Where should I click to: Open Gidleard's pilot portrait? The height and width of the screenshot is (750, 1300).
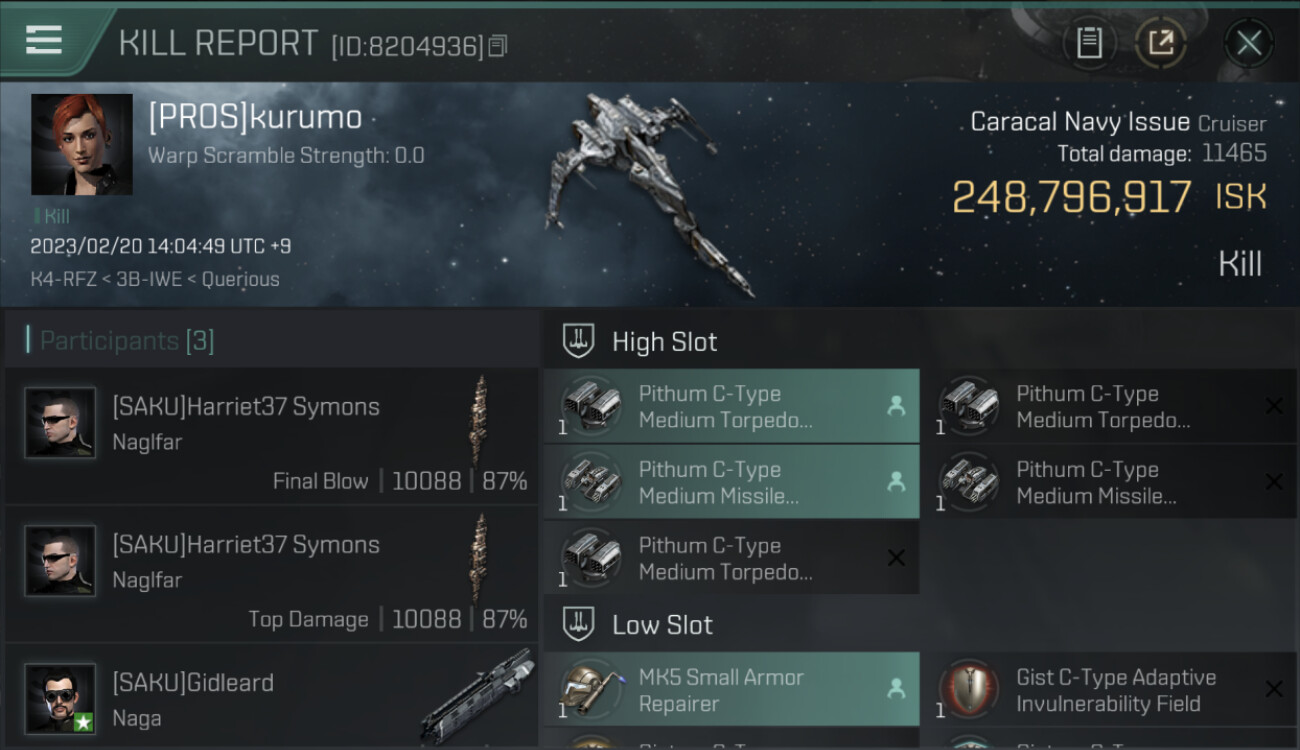pyautogui.click(x=60, y=698)
